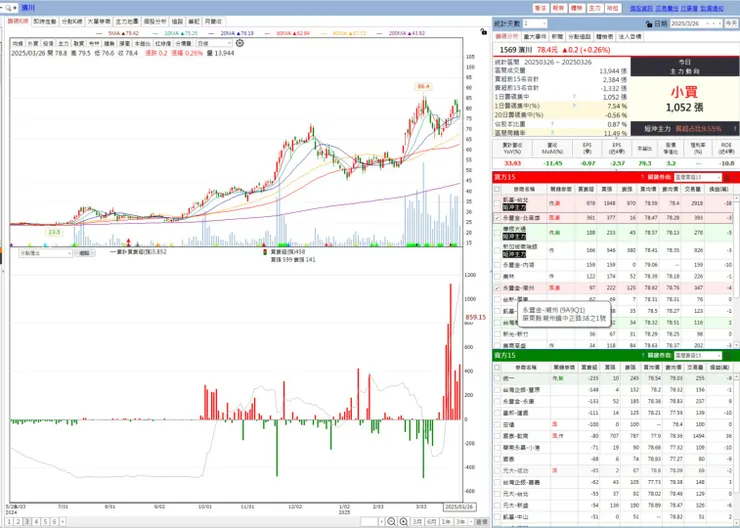The height and width of the screenshot is (528, 740).
Task: Uncheck the 永豐金-北高雄 row checkbox
Action: click(497, 218)
